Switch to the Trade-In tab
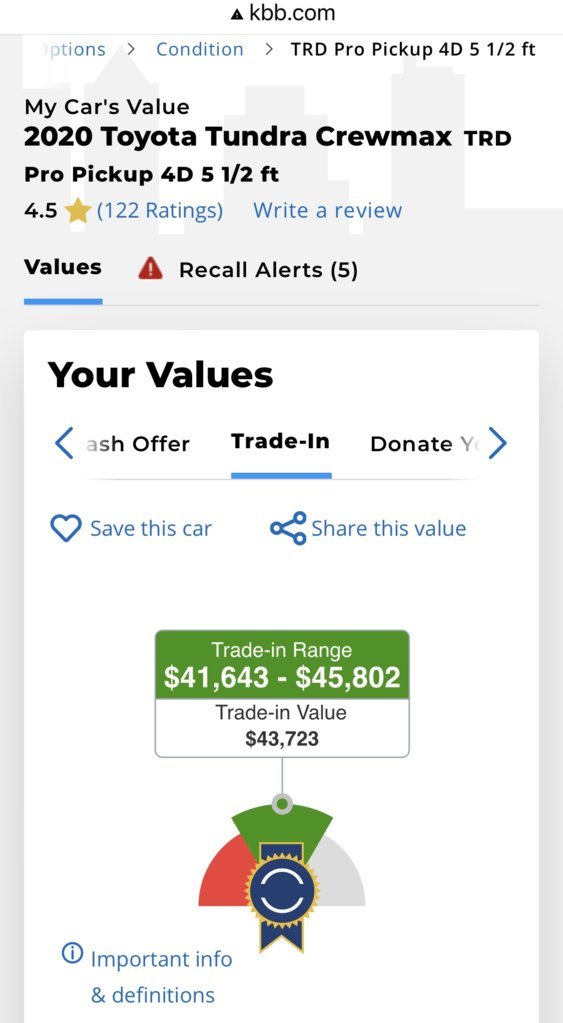The image size is (563, 1023). tap(281, 442)
